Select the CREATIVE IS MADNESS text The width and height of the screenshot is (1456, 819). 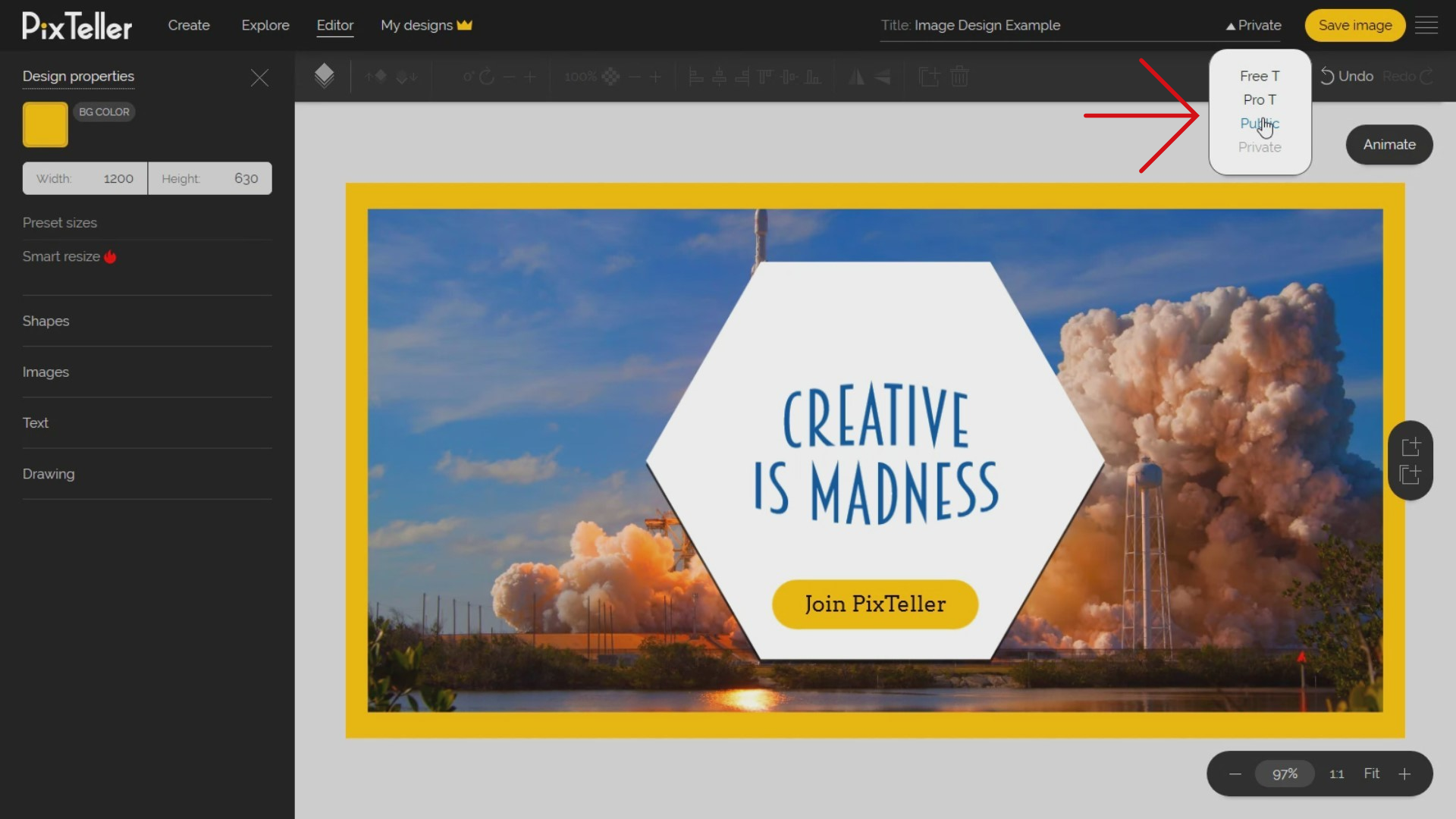tap(876, 453)
